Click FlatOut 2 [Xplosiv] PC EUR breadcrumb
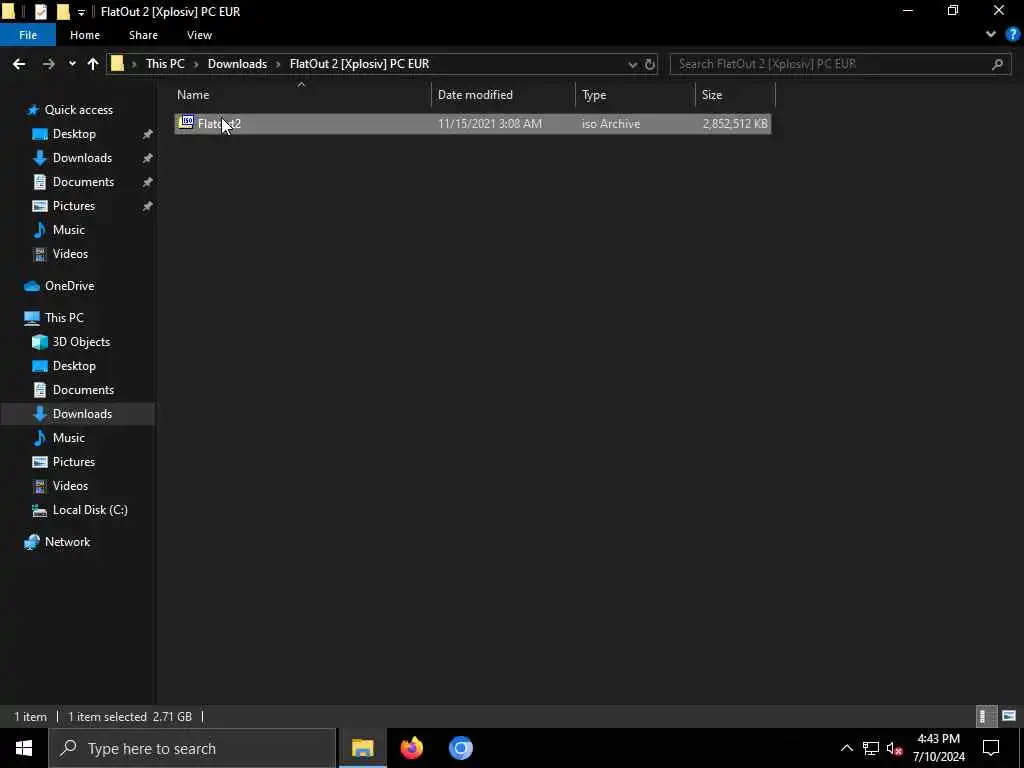 coord(359,64)
